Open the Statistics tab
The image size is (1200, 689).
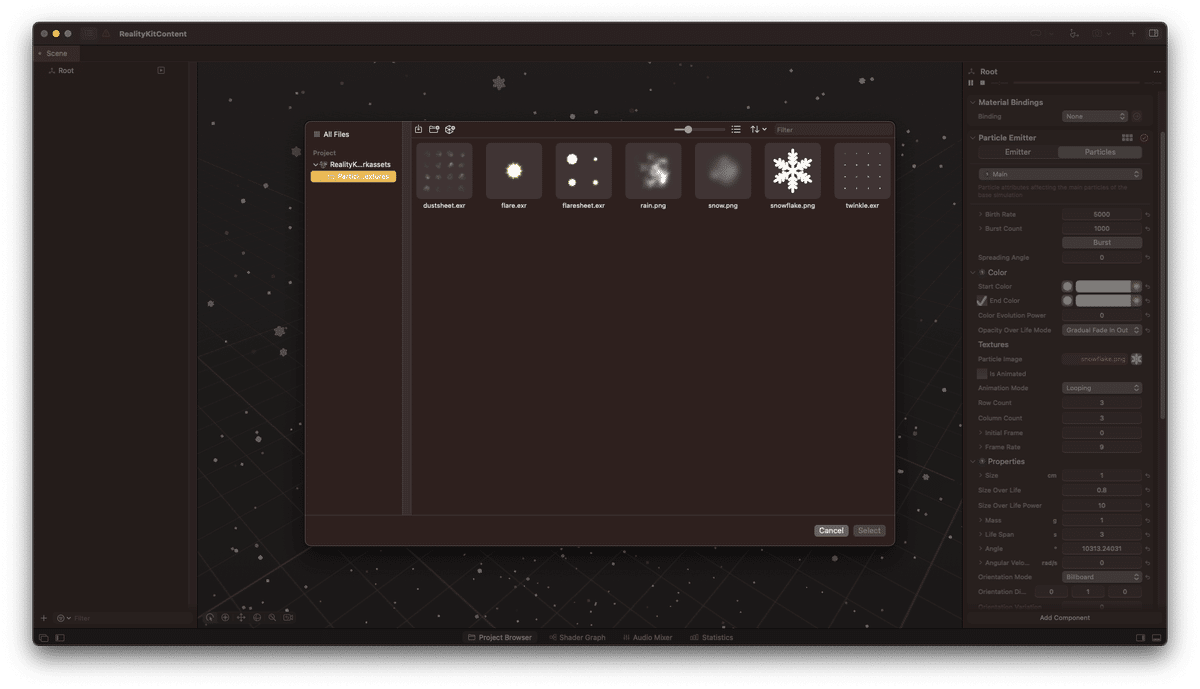click(711, 637)
